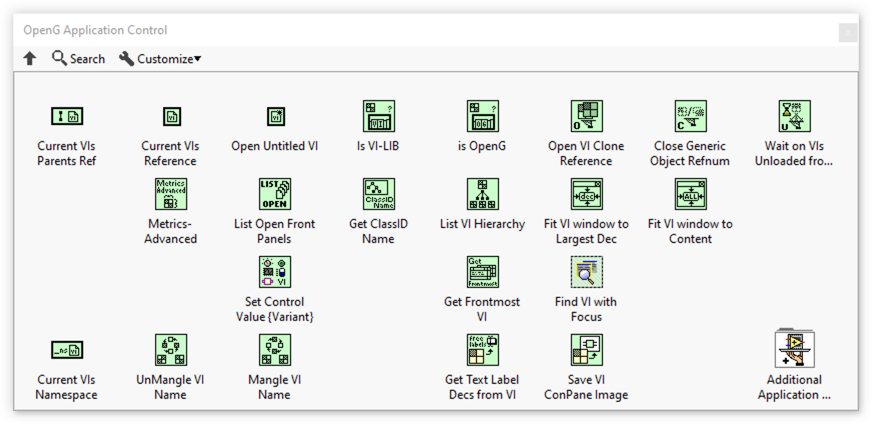Click the "OpenG Application Control" window title
The image size is (872, 424).
click(95, 30)
